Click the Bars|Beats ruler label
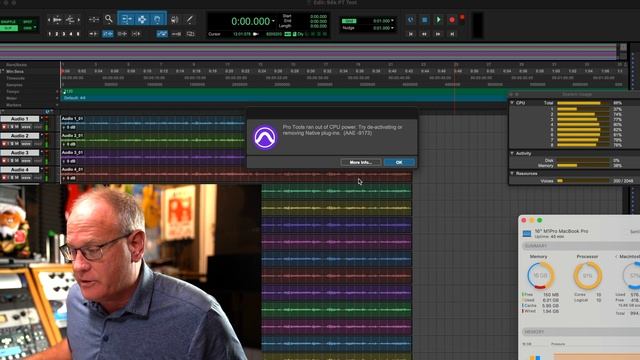The height and width of the screenshot is (360, 640). point(16,64)
